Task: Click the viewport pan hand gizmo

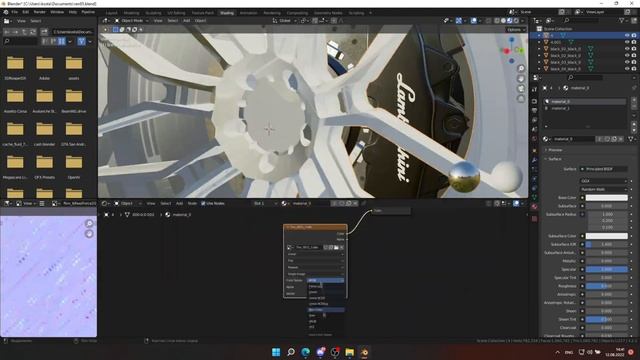Action: click(x=521, y=78)
